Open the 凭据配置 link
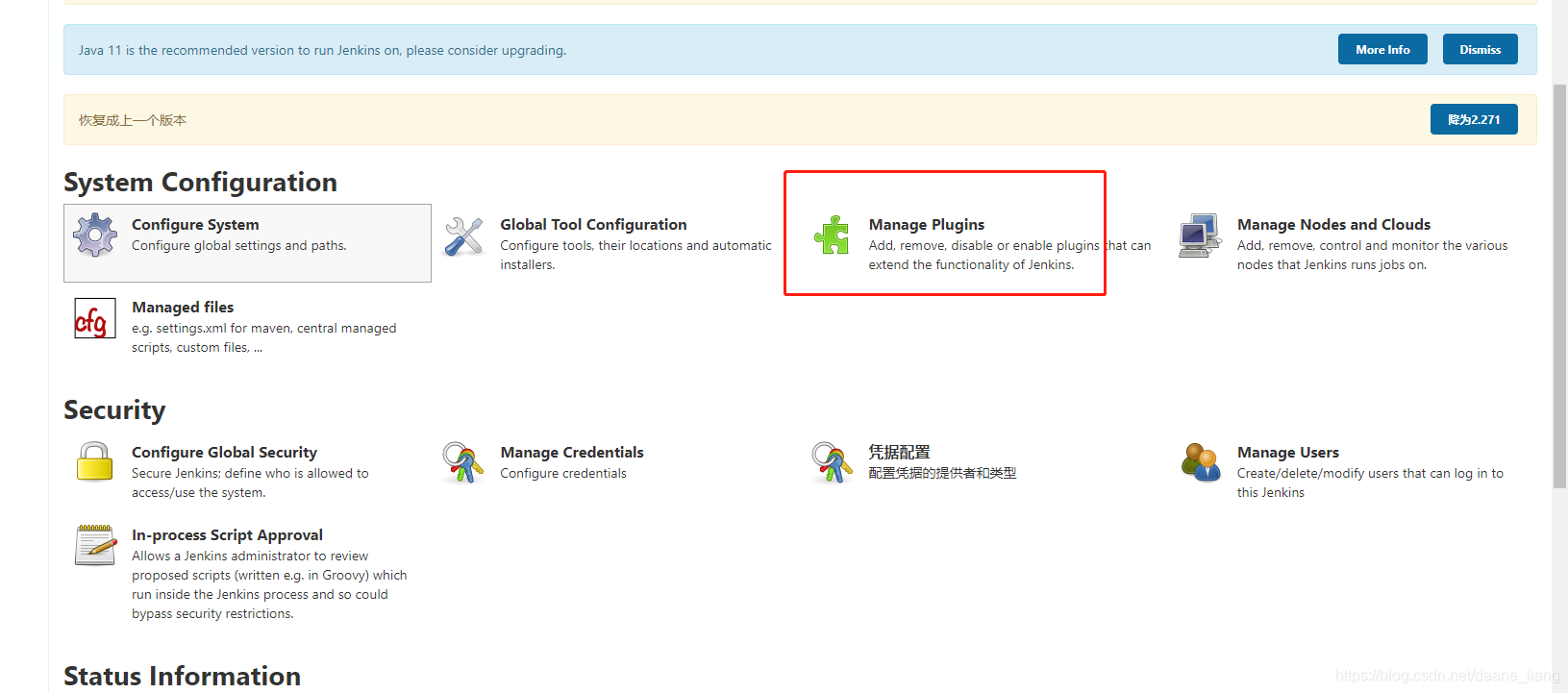The width and height of the screenshot is (1568, 693). point(900,452)
